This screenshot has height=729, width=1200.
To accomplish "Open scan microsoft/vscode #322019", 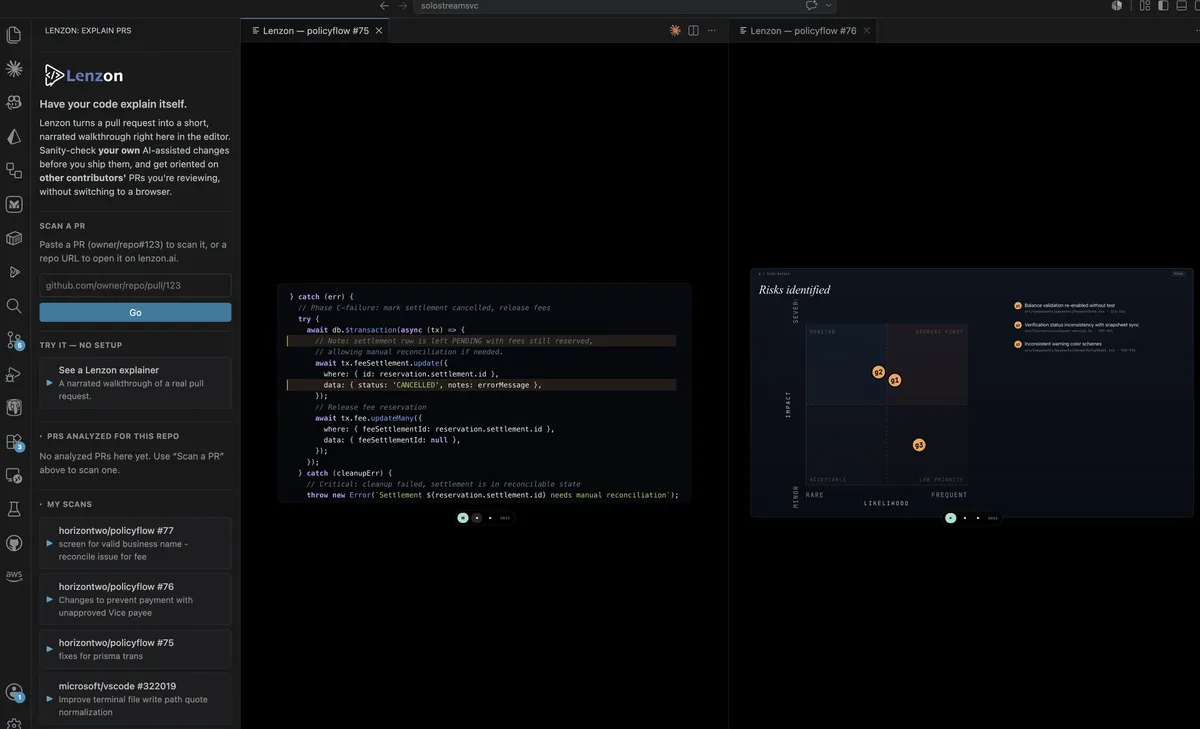I will 135,699.
